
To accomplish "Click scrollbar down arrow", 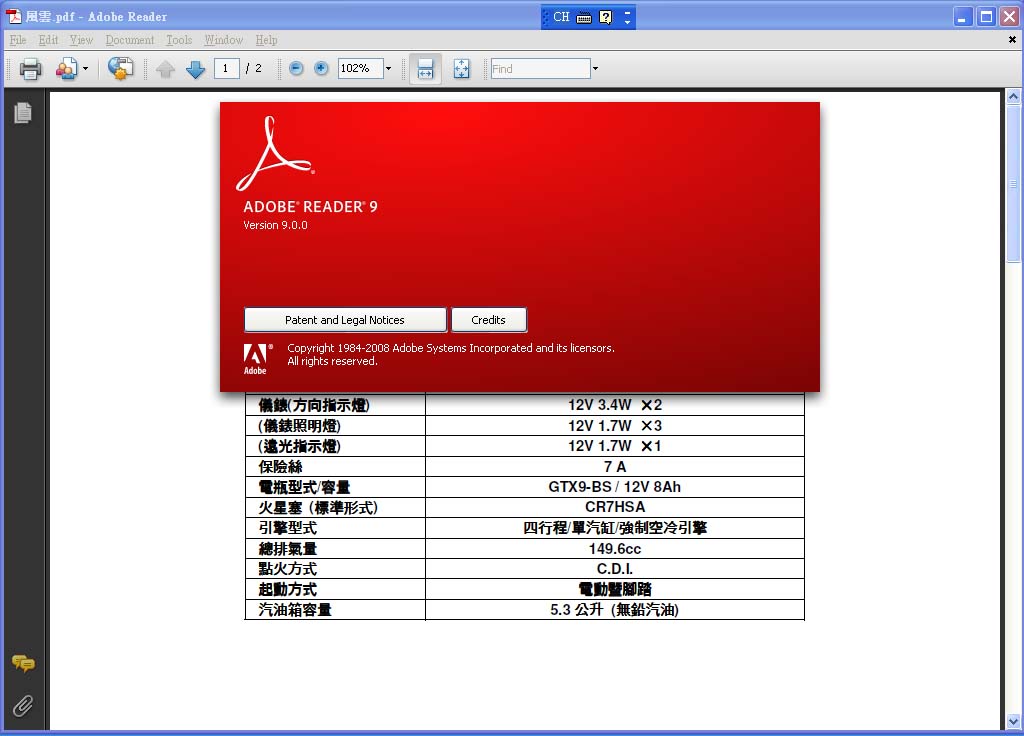I will point(1013,722).
